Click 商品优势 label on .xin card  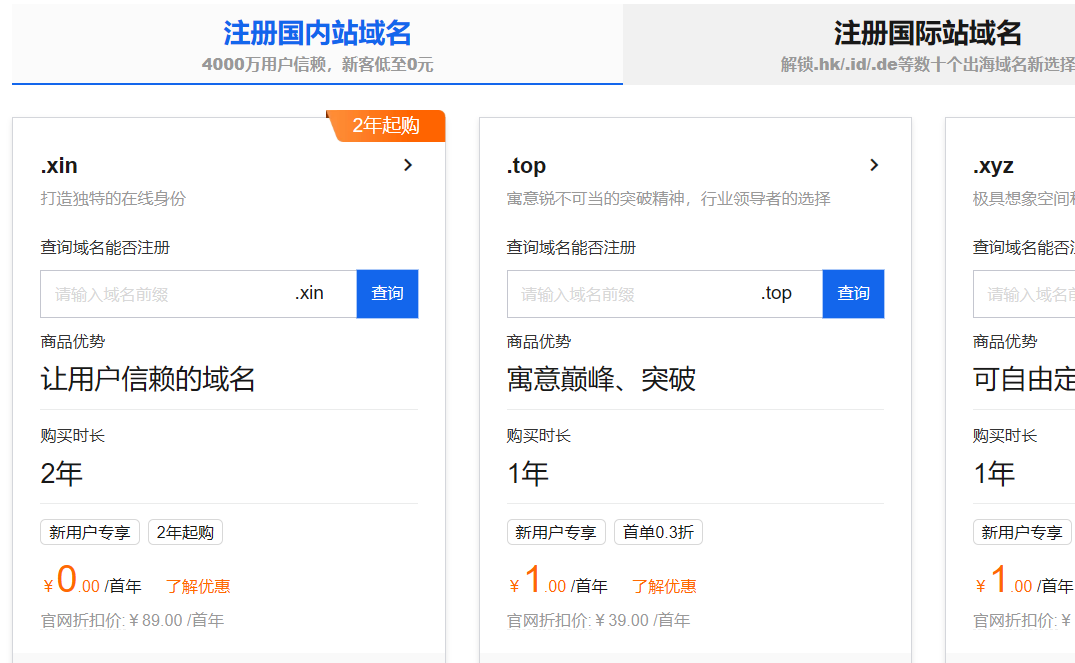pyautogui.click(x=73, y=341)
